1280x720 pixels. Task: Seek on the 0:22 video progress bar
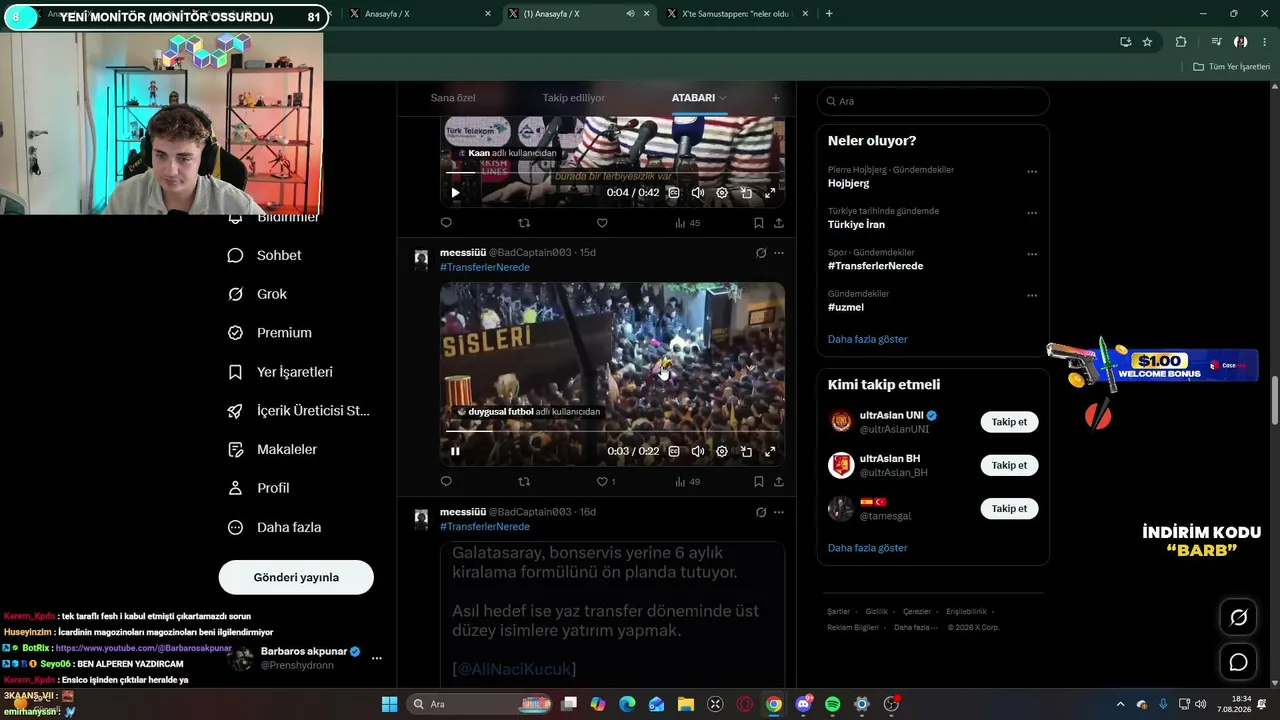click(612, 431)
